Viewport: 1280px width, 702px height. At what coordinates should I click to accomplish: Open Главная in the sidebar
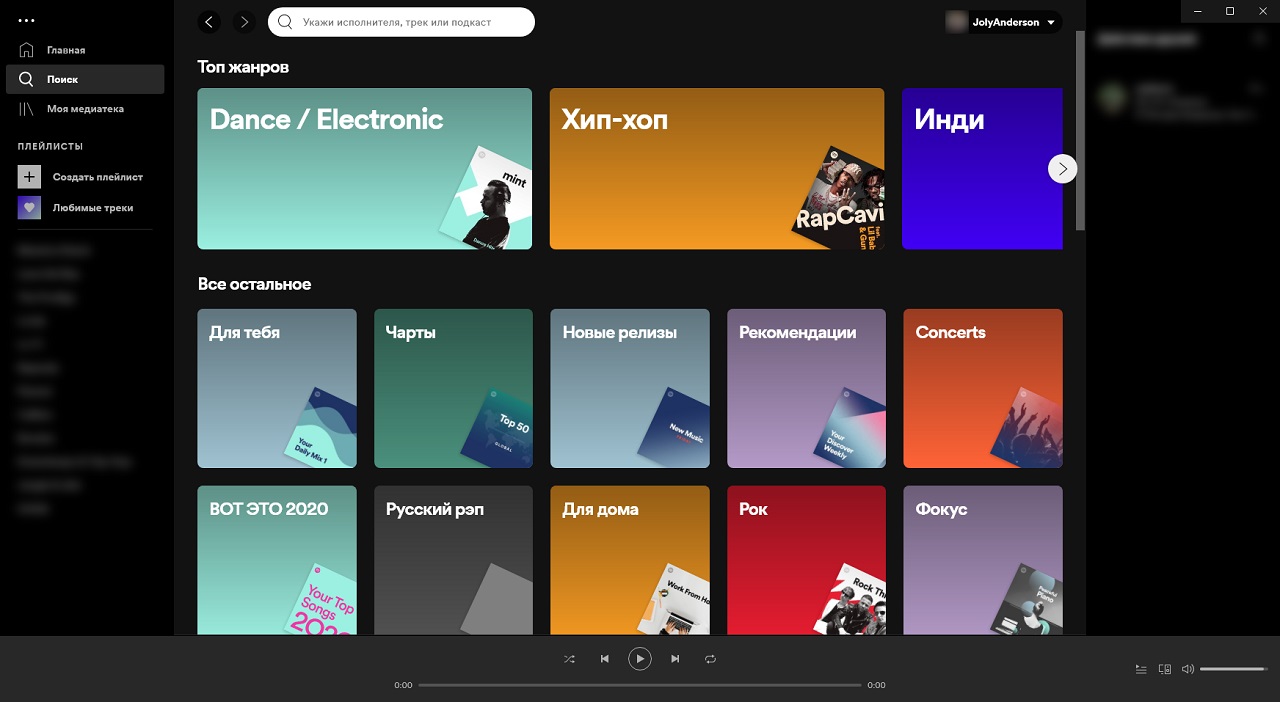[x=65, y=50]
